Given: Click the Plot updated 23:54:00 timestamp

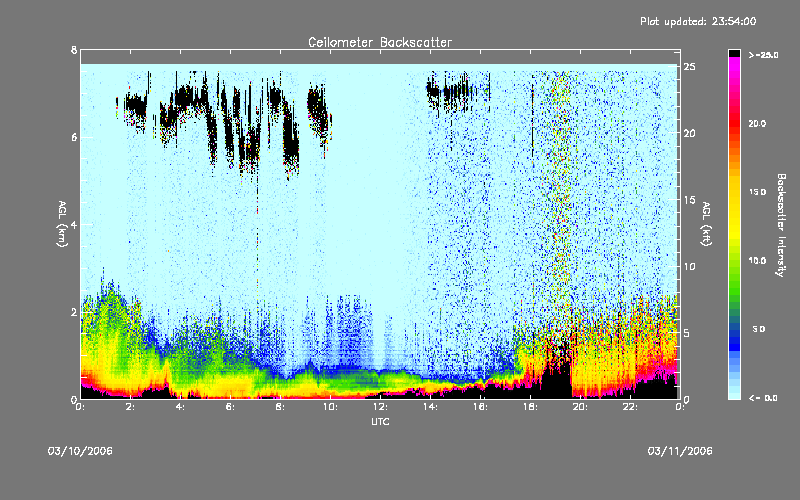Looking at the screenshot, I should 697,20.
